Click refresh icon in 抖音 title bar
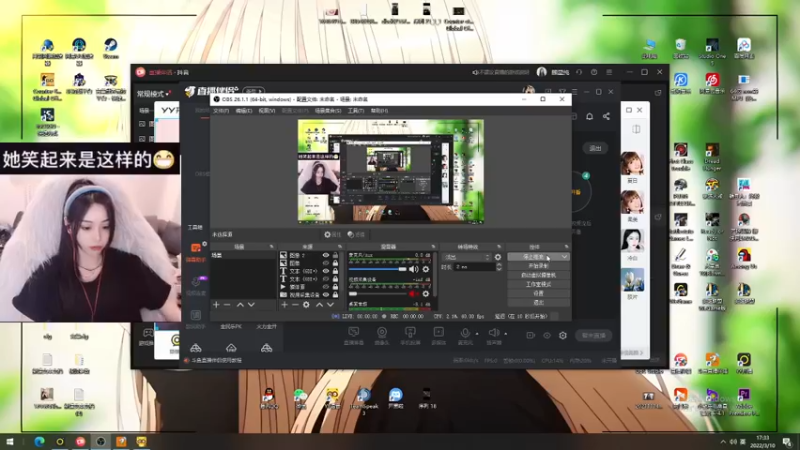 click(x=579, y=72)
